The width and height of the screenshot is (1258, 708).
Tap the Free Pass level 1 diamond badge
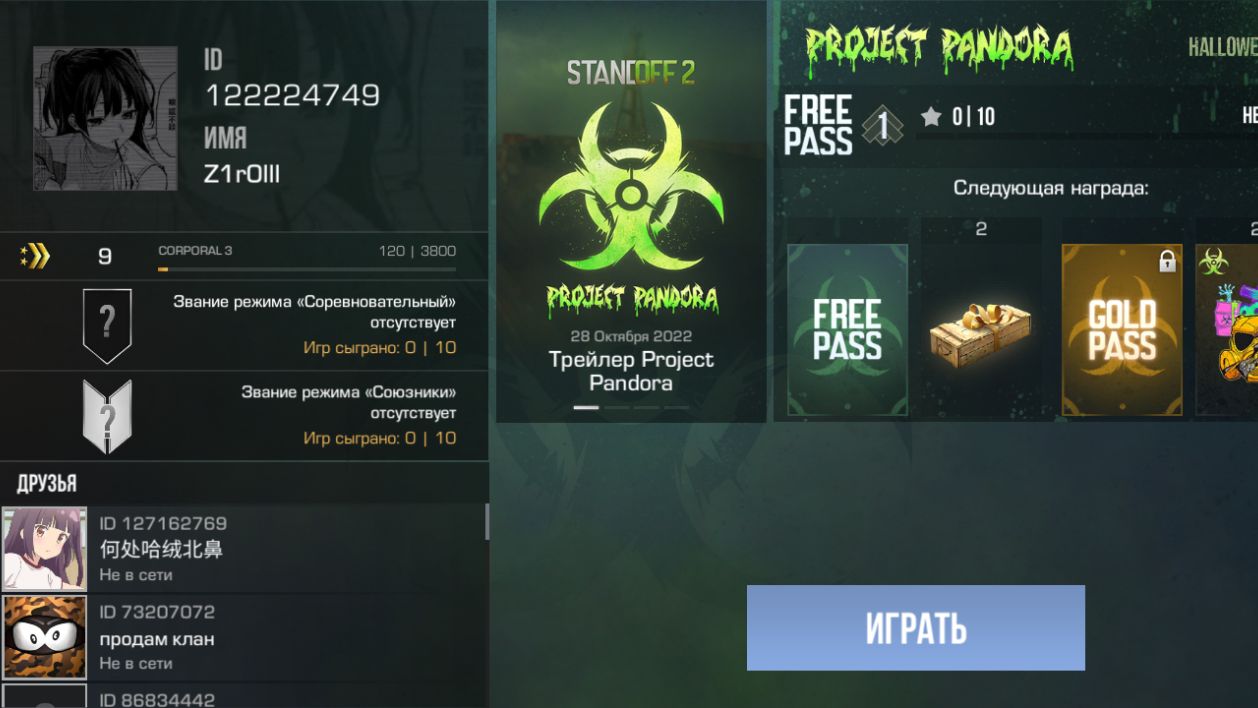click(x=883, y=126)
